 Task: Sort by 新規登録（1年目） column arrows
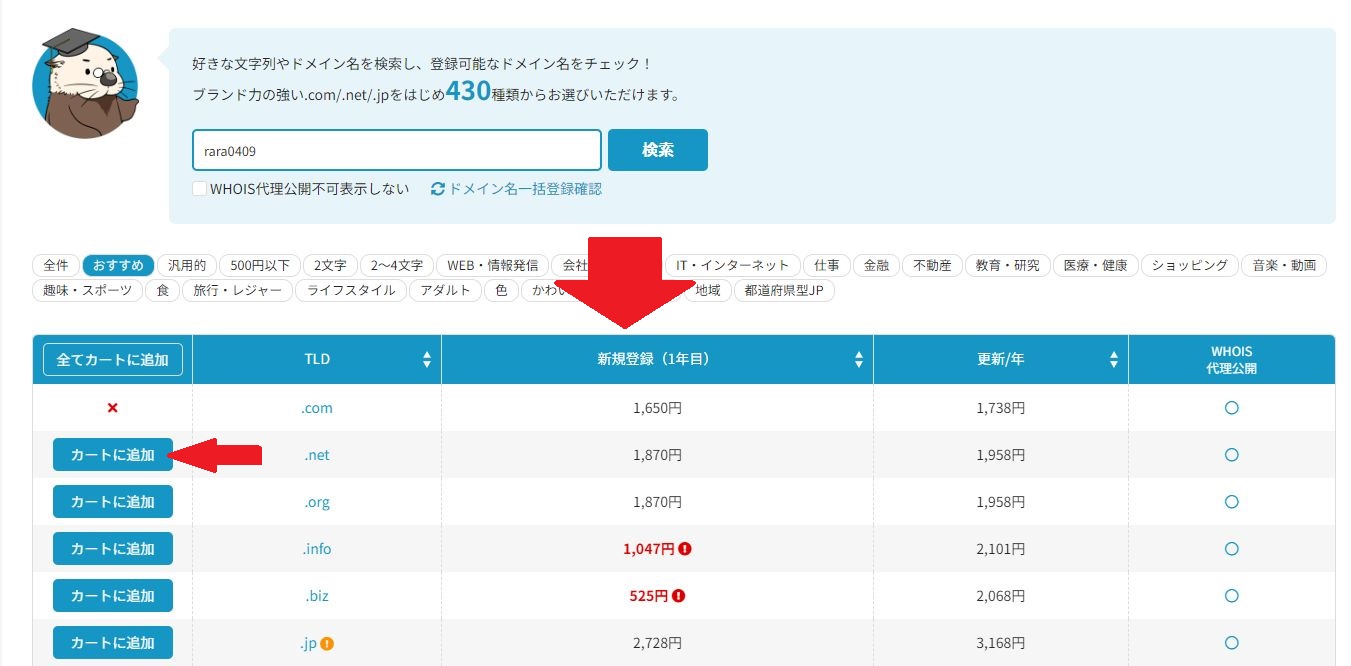[x=858, y=360]
